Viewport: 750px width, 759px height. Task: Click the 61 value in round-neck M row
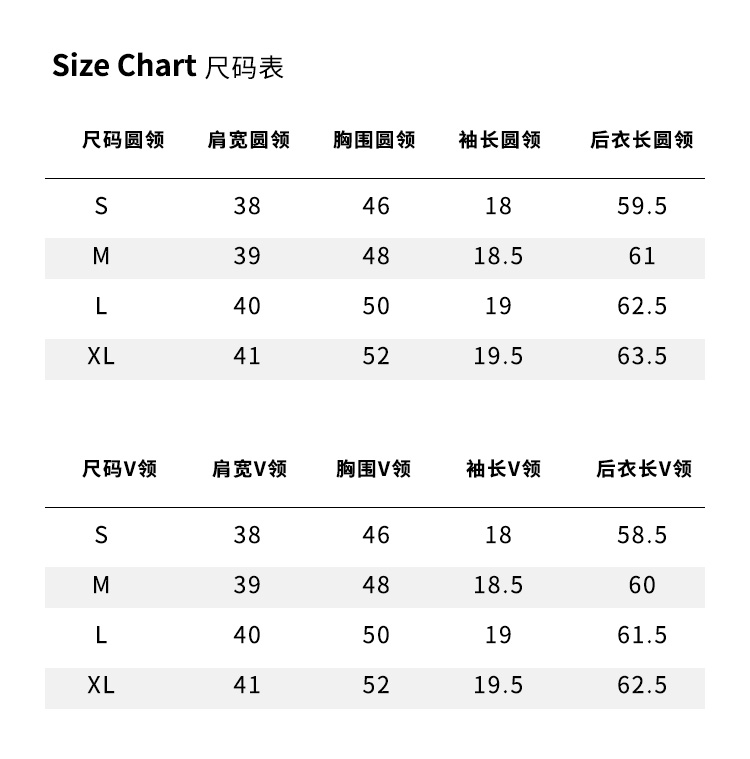tap(642, 256)
